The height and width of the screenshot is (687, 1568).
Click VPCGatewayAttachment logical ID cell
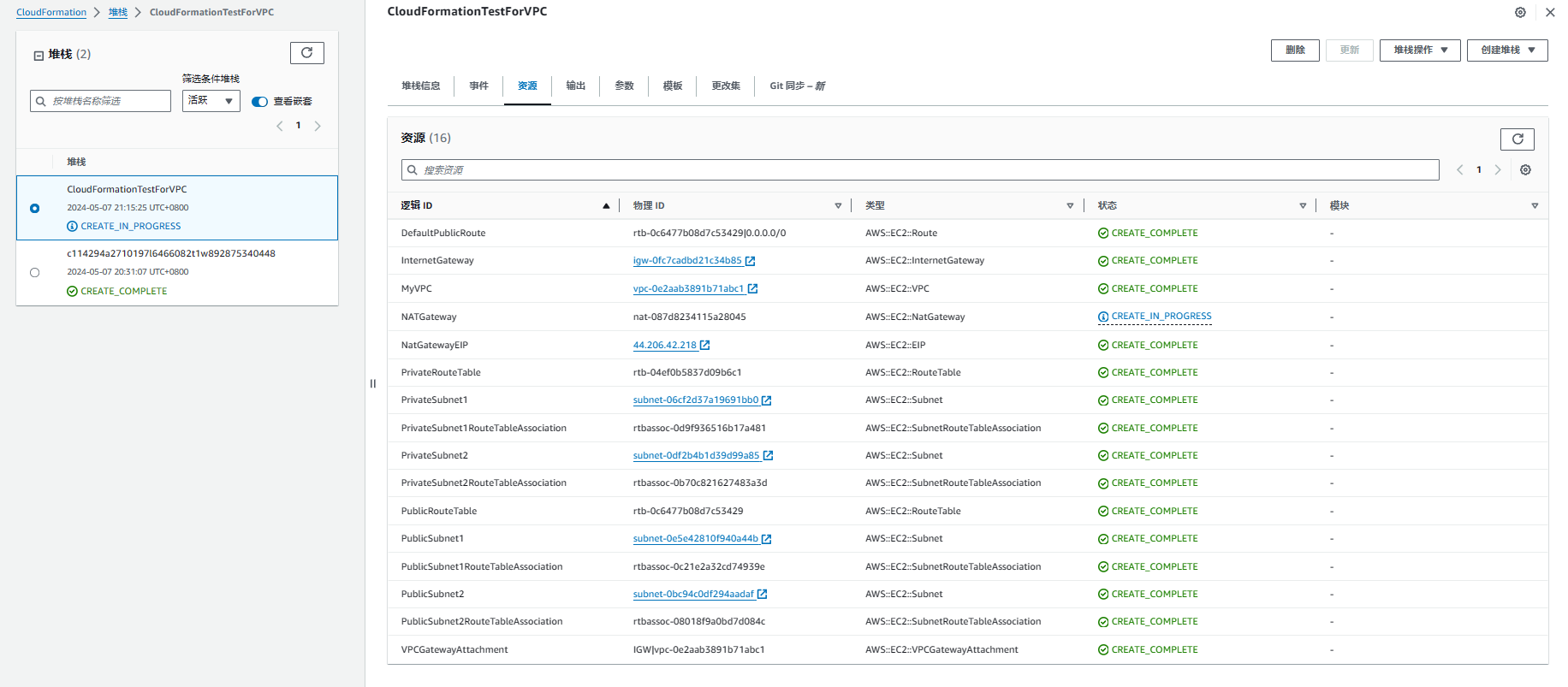pos(454,650)
